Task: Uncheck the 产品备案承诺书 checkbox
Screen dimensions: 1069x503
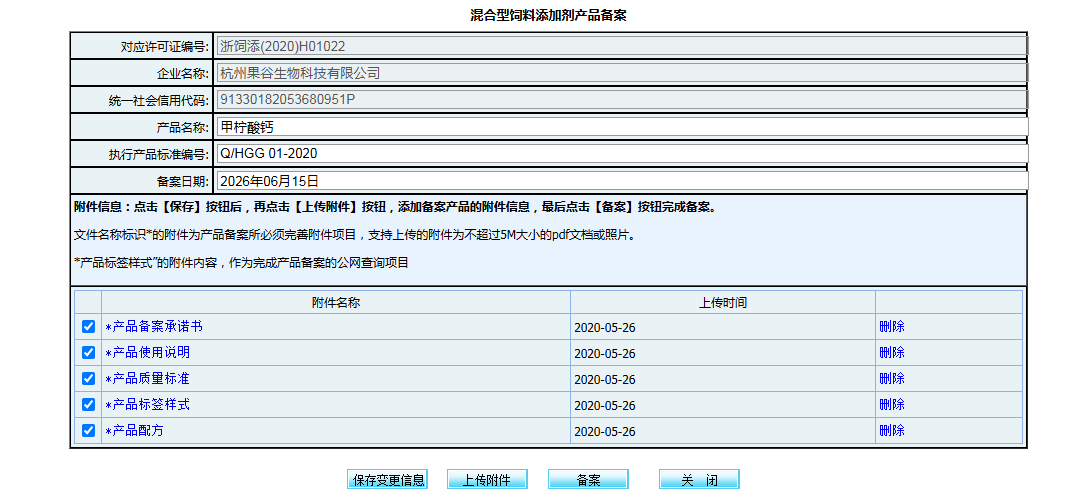Action: 88,326
